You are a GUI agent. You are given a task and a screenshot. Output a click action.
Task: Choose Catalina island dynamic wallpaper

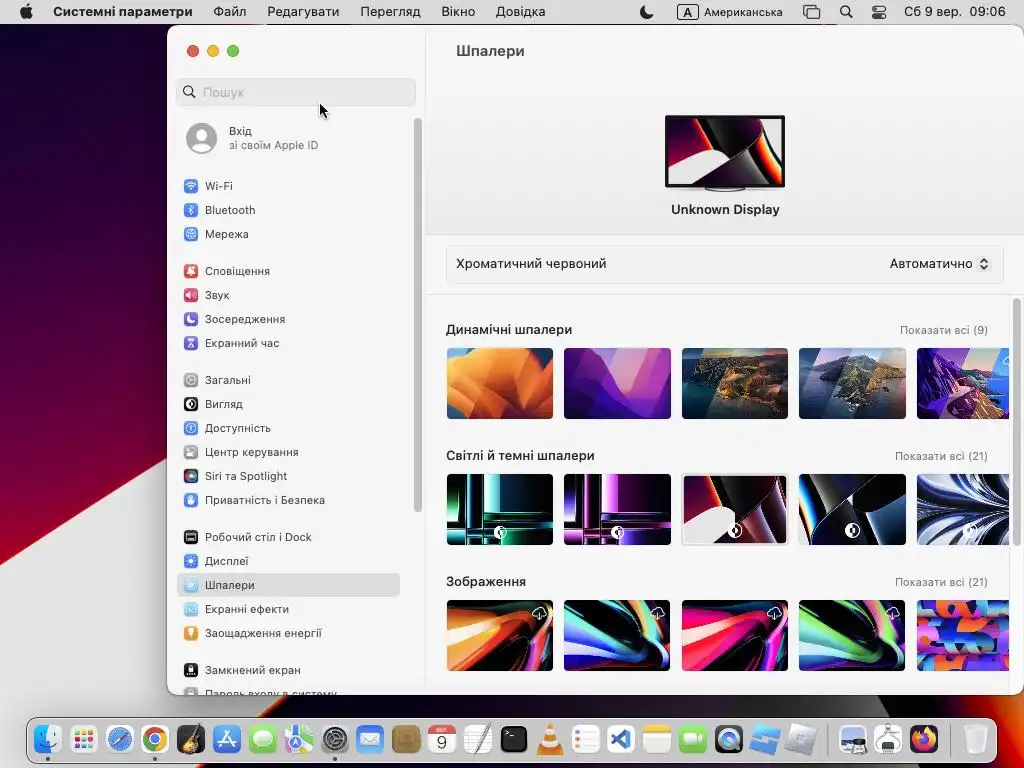(x=852, y=383)
